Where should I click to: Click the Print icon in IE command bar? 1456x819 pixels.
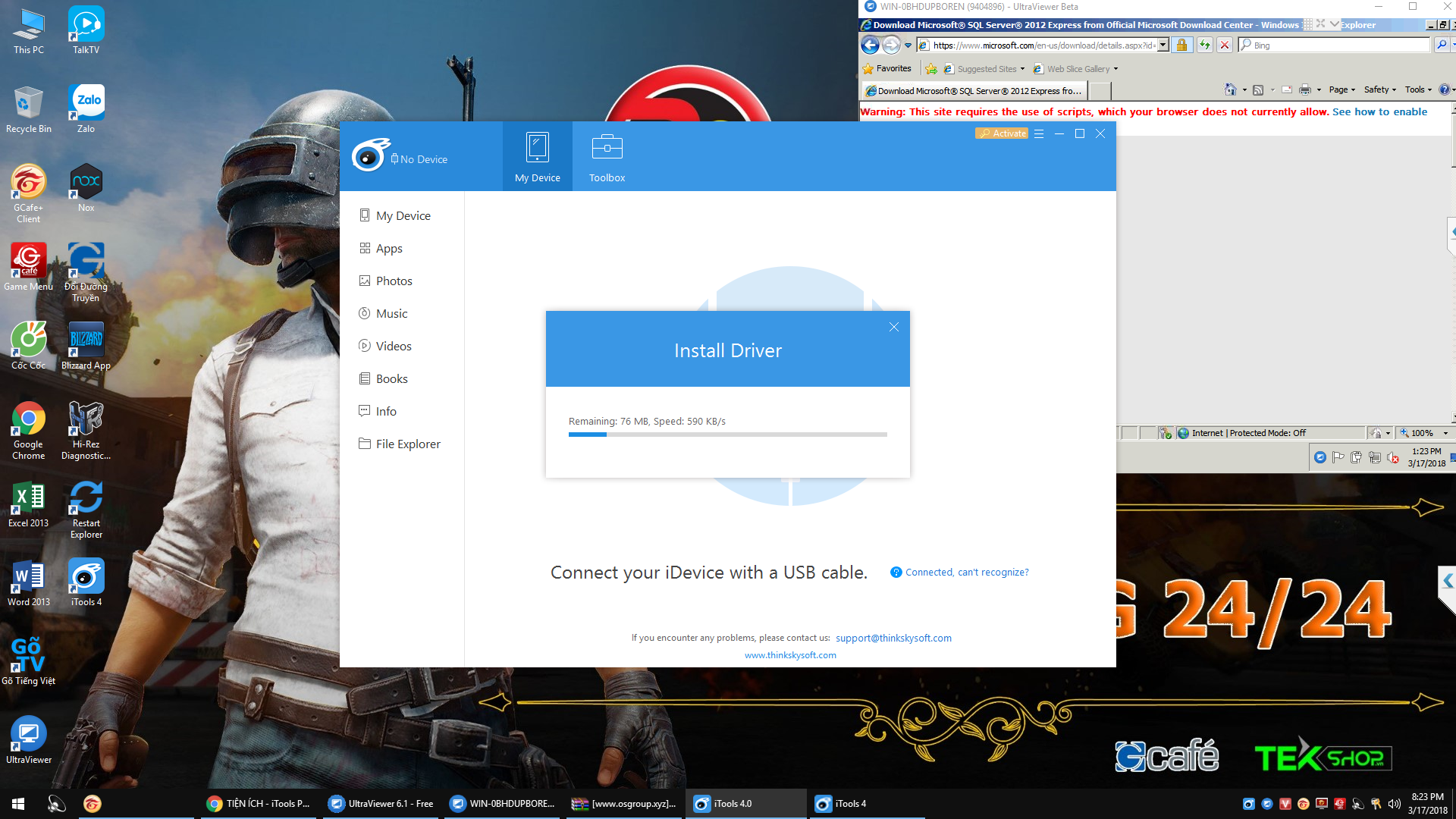pyautogui.click(x=1305, y=89)
